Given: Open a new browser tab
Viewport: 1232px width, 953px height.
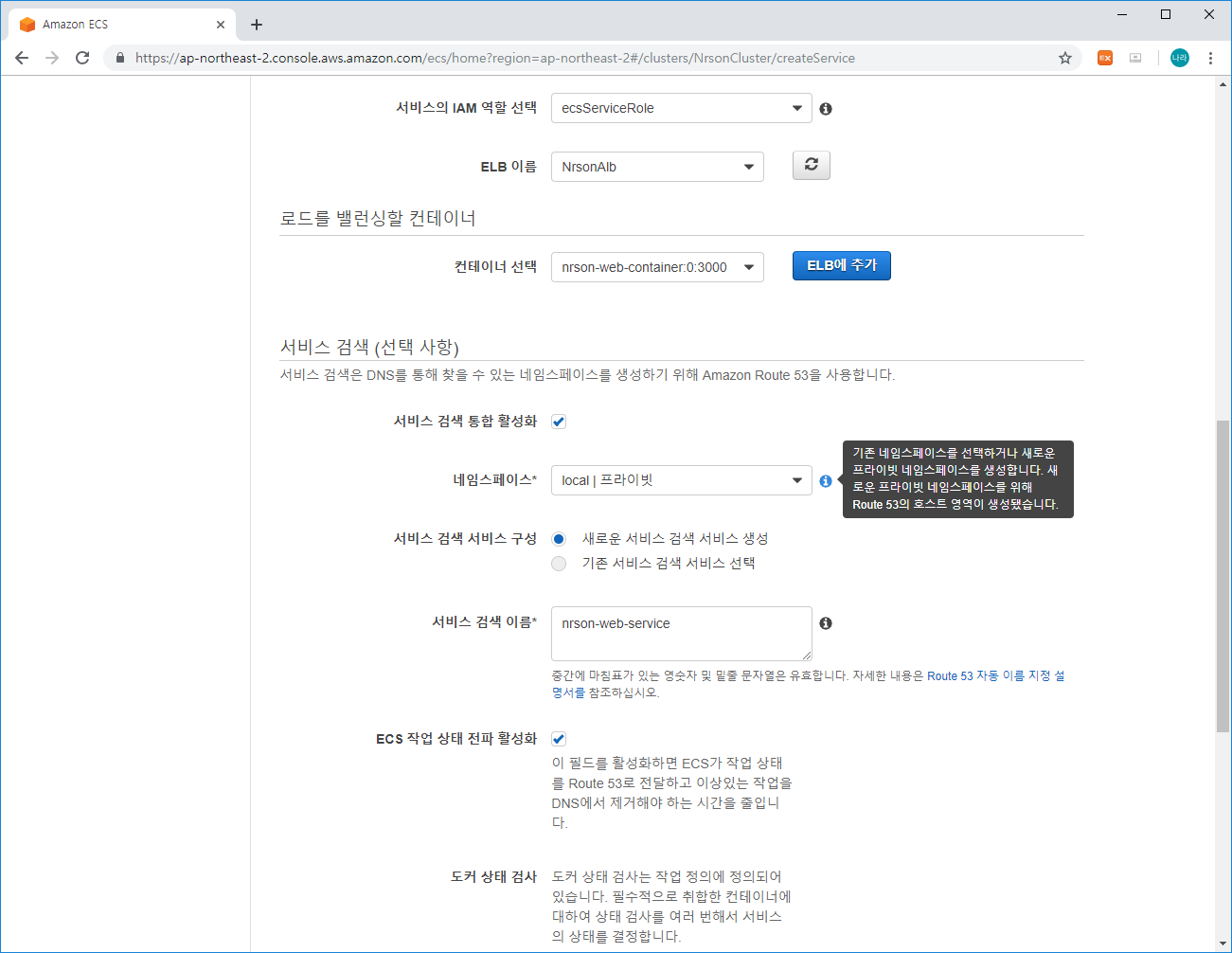Looking at the screenshot, I should coord(257,25).
